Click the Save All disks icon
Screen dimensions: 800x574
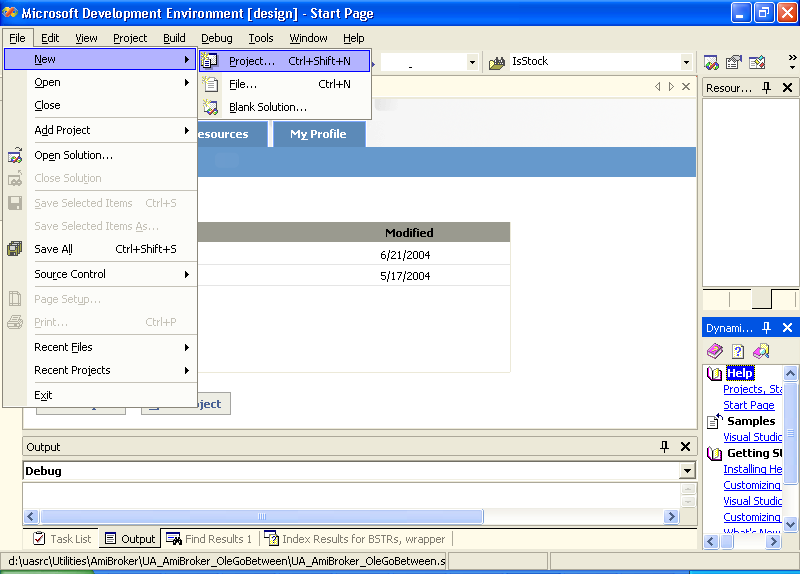pyautogui.click(x=15, y=249)
